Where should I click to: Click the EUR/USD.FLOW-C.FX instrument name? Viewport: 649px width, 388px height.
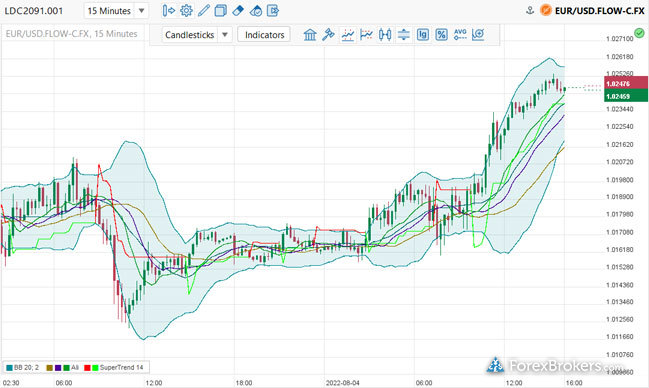pyautogui.click(x=599, y=11)
